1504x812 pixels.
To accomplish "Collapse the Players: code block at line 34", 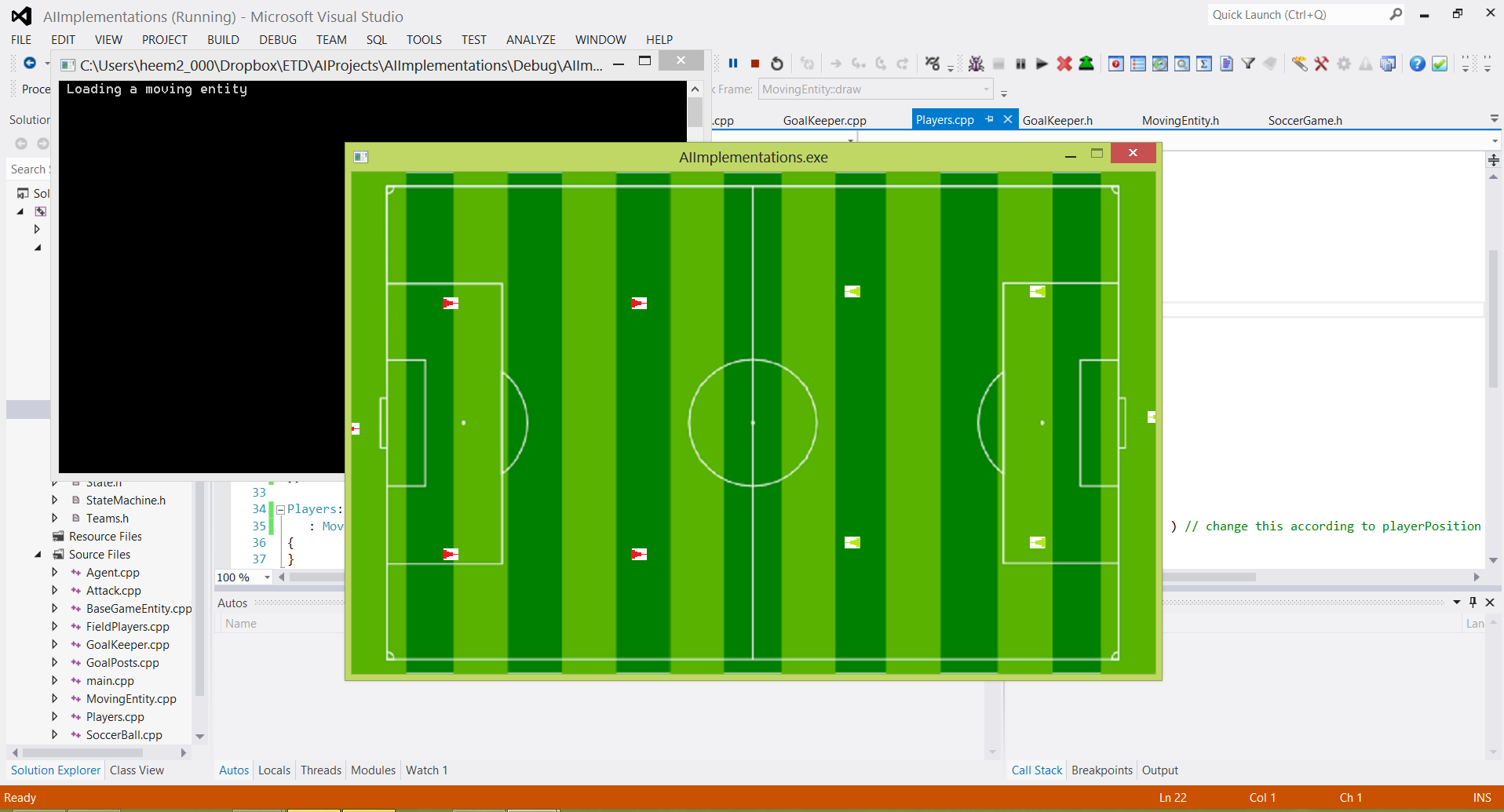I will click(x=279, y=509).
